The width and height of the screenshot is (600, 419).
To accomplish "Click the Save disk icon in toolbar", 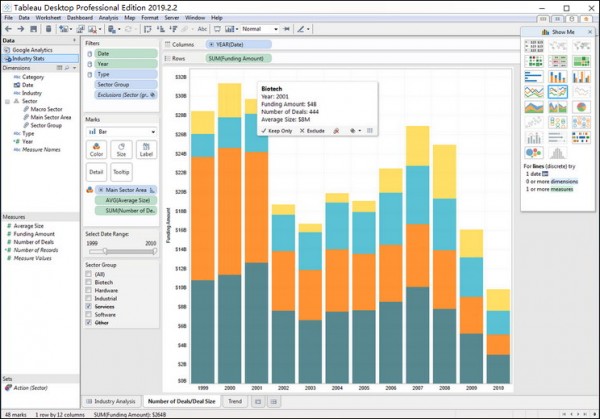I will click(x=34, y=29).
